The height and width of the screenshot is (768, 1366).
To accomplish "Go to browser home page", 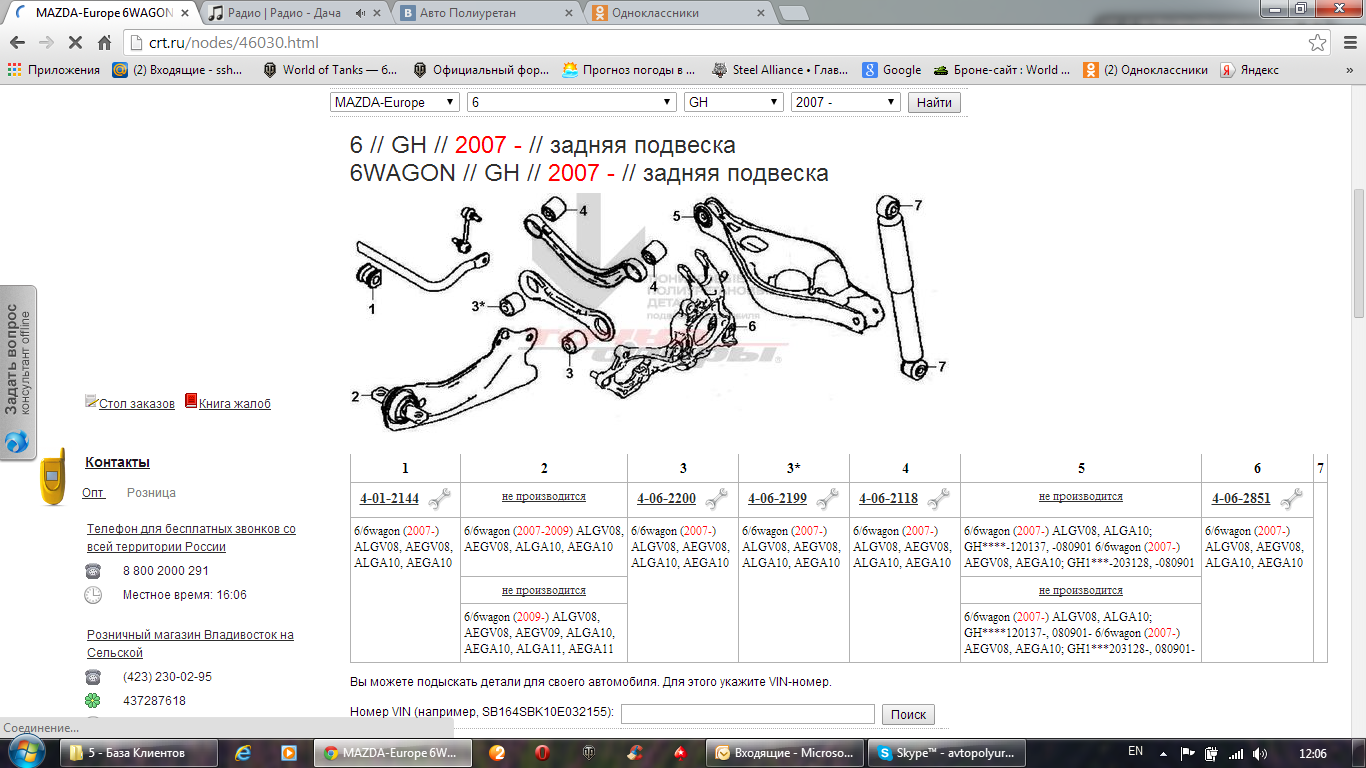I will pyautogui.click(x=104, y=43).
